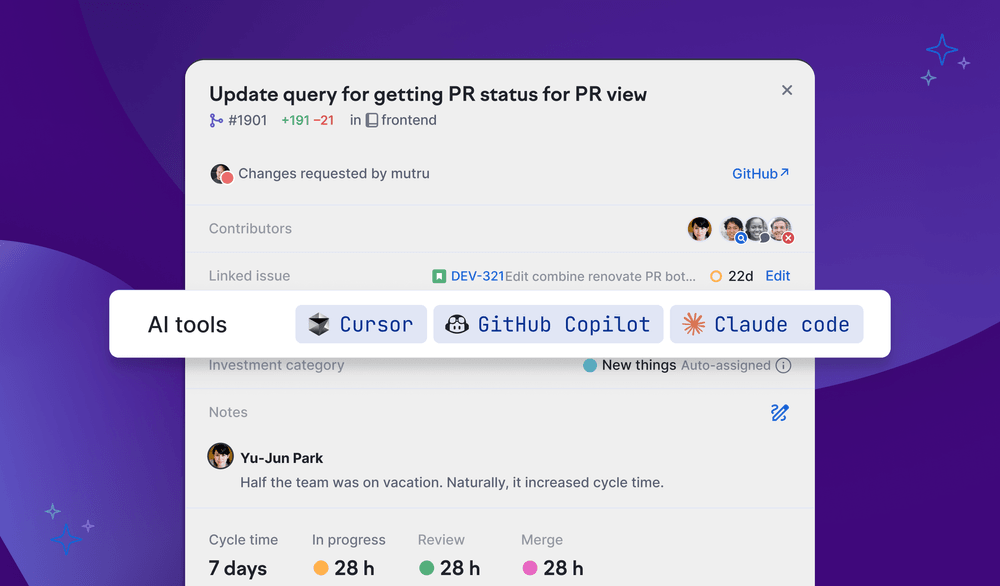Click the edit notes pencil icon

pyautogui.click(x=780, y=412)
